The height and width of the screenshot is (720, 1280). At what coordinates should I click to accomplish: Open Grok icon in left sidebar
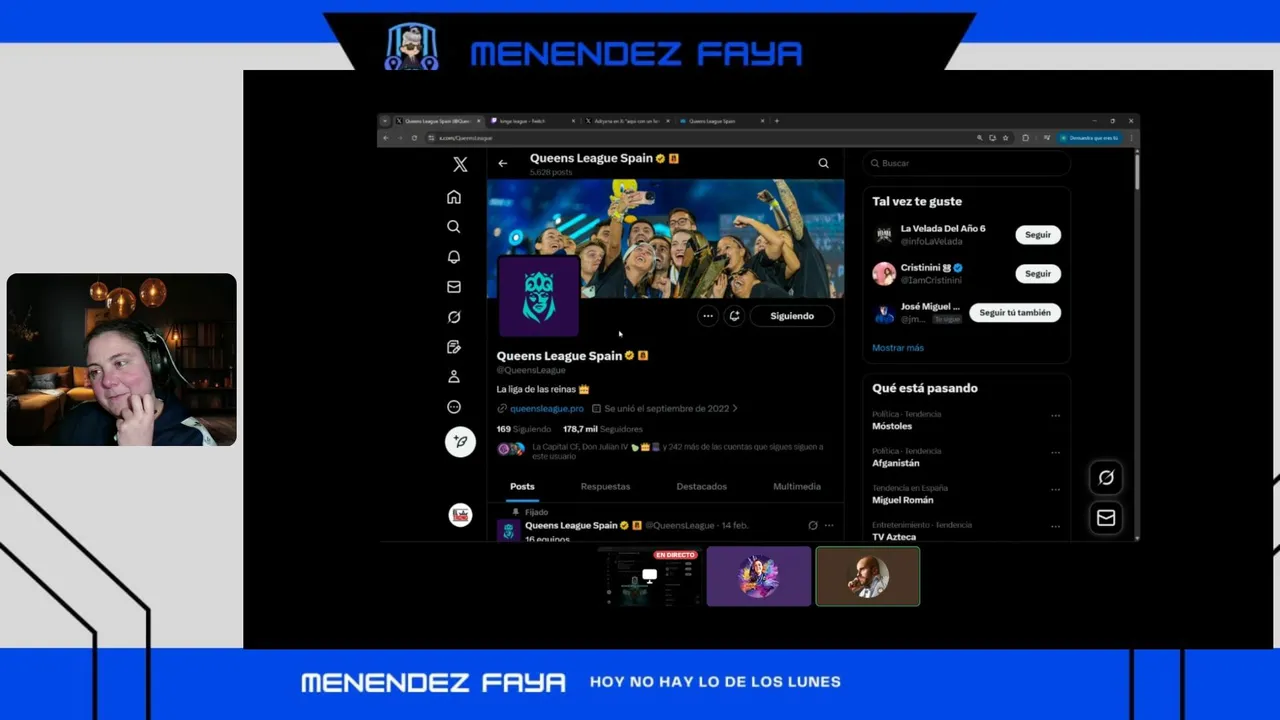pyautogui.click(x=454, y=317)
